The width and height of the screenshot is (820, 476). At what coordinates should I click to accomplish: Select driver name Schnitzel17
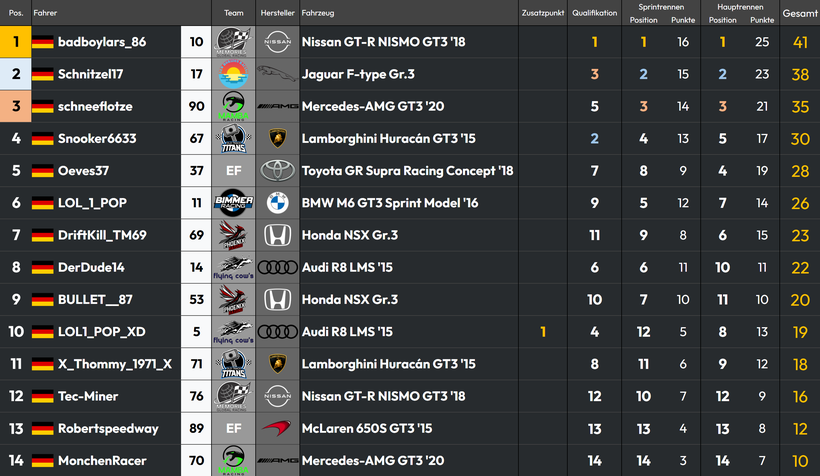tap(90, 74)
